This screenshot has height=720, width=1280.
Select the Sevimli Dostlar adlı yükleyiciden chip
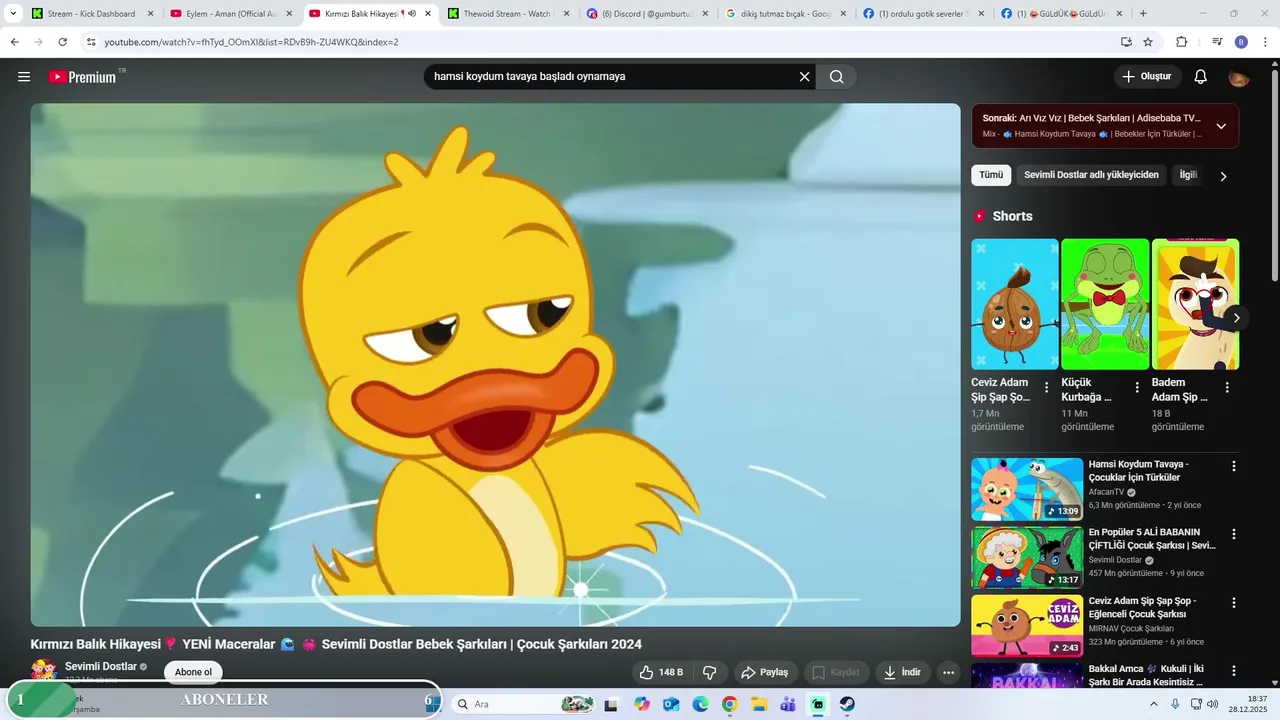pos(1091,175)
